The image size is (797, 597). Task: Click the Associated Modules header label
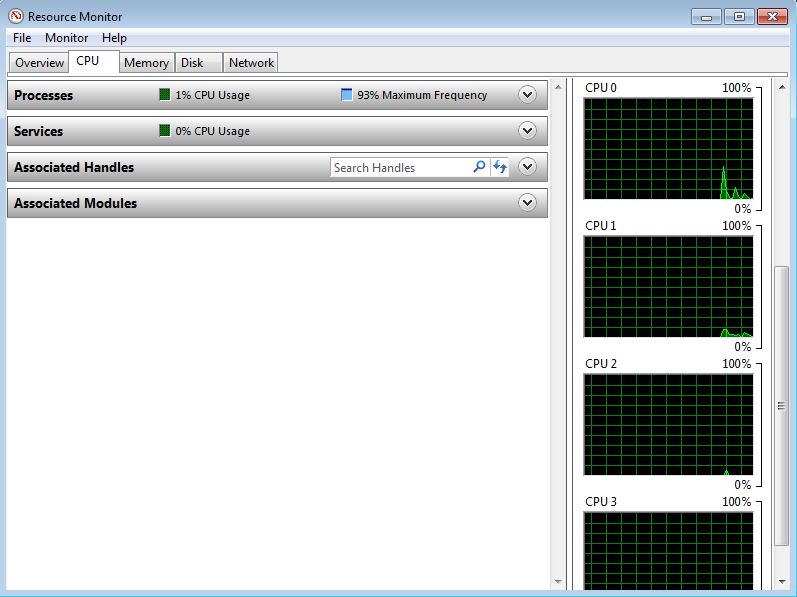[76, 203]
